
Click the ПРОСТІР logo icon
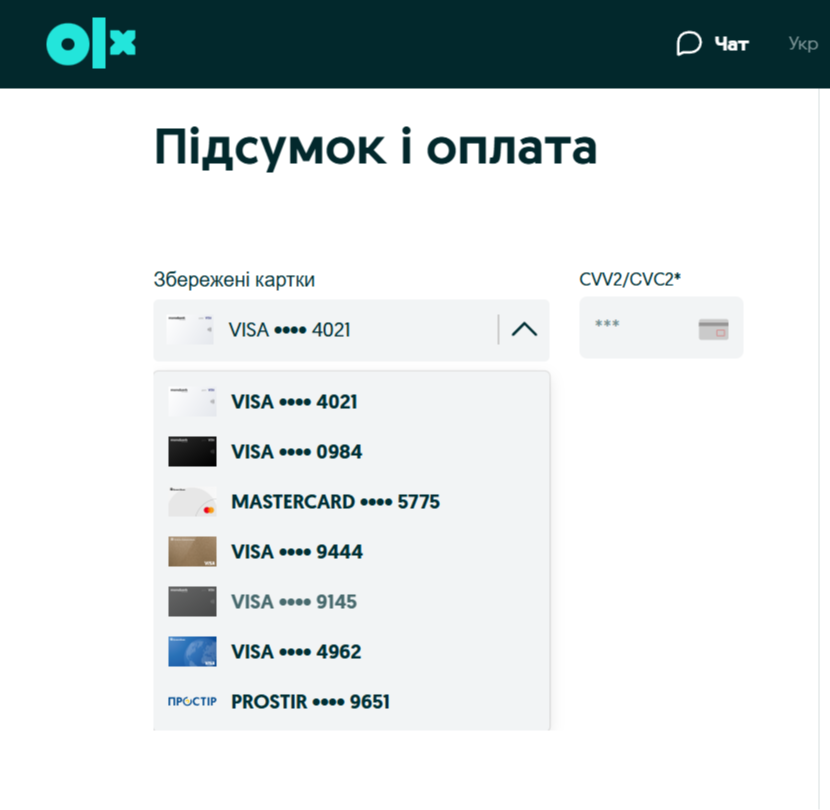point(192,701)
